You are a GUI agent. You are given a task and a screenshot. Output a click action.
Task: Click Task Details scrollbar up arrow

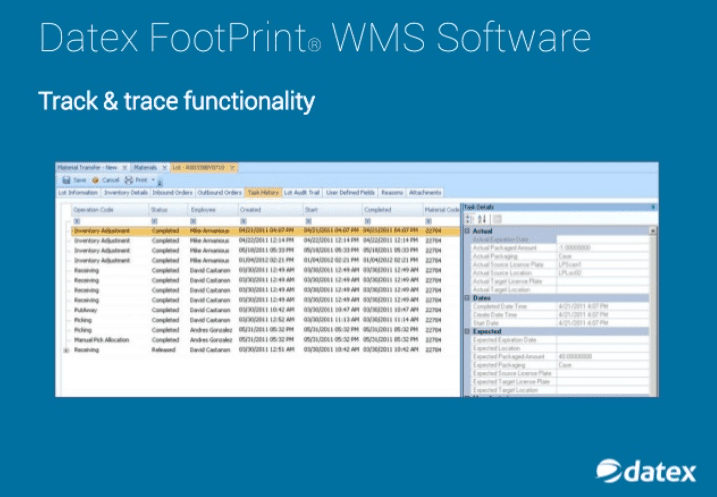point(653,231)
